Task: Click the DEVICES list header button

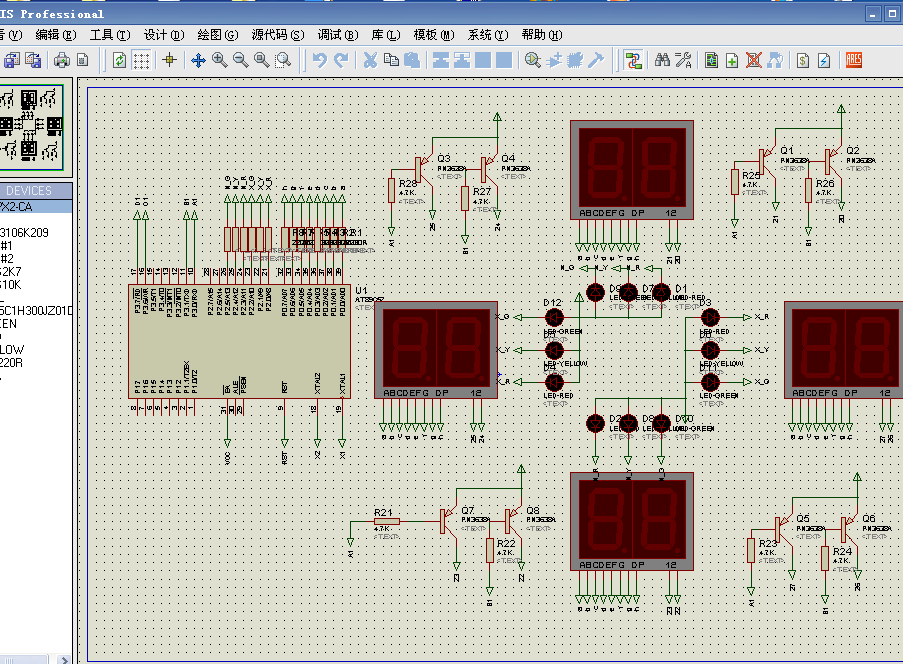Action: tap(29, 190)
